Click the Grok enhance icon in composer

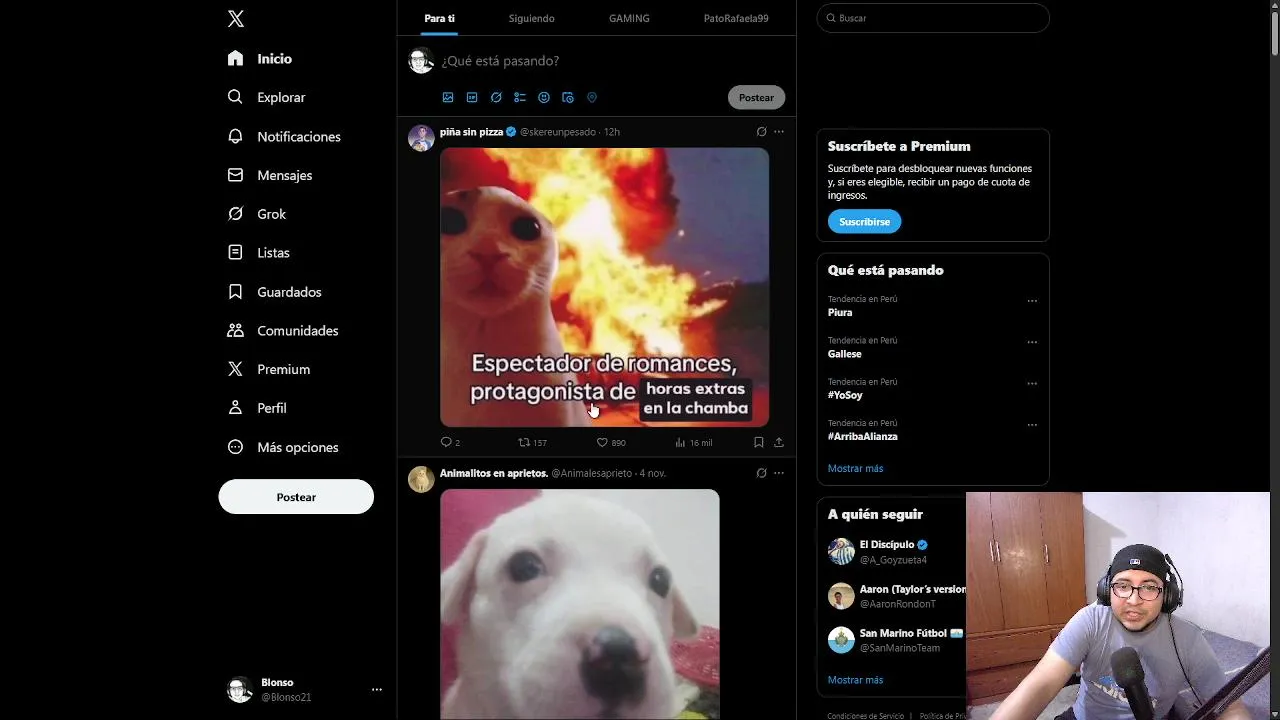[496, 97]
